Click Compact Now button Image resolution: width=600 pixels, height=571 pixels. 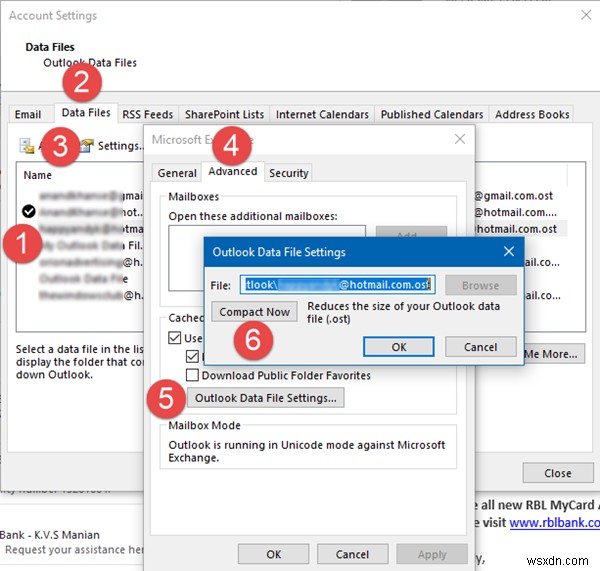(254, 312)
